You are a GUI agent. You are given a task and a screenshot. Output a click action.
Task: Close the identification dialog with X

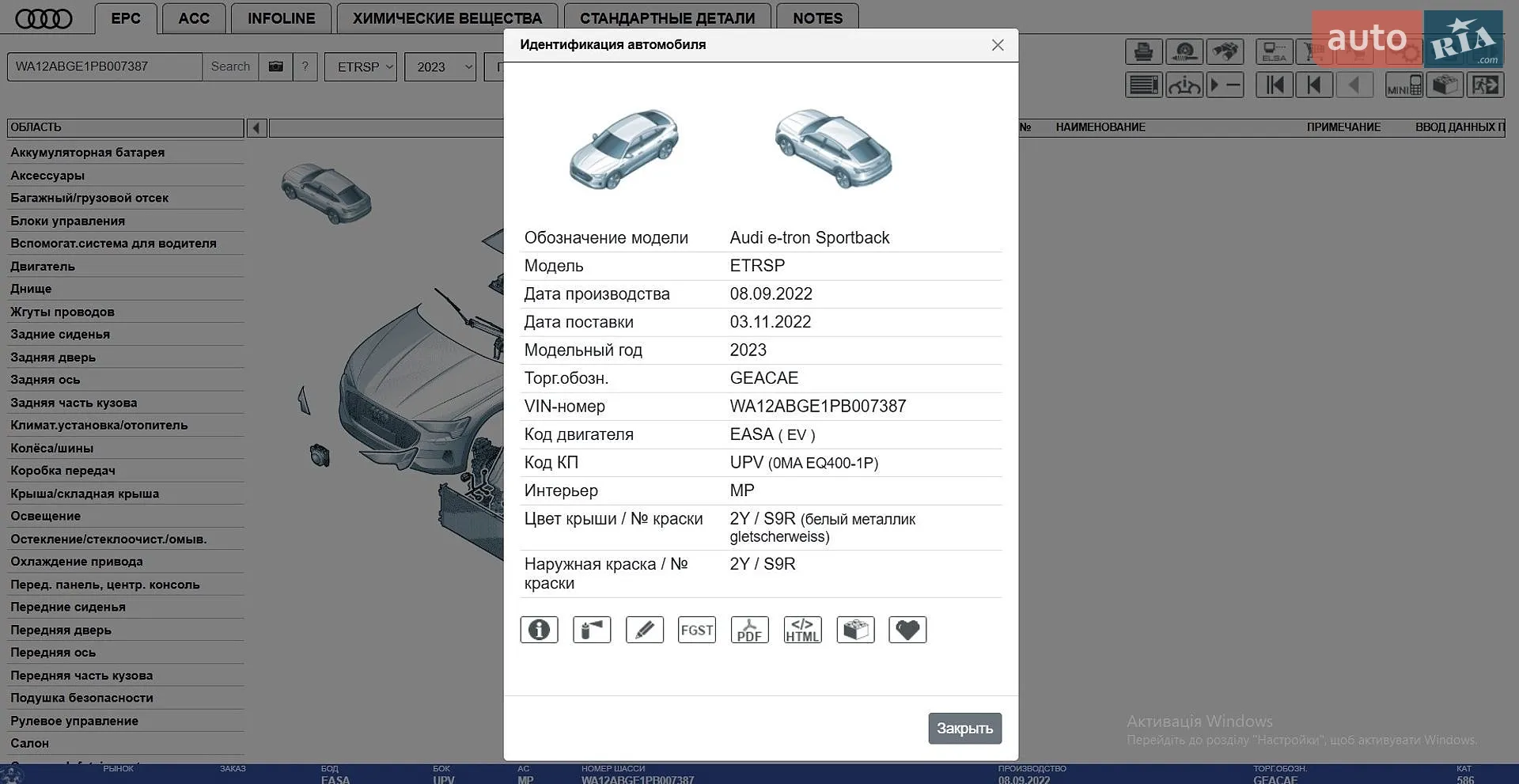[998, 45]
